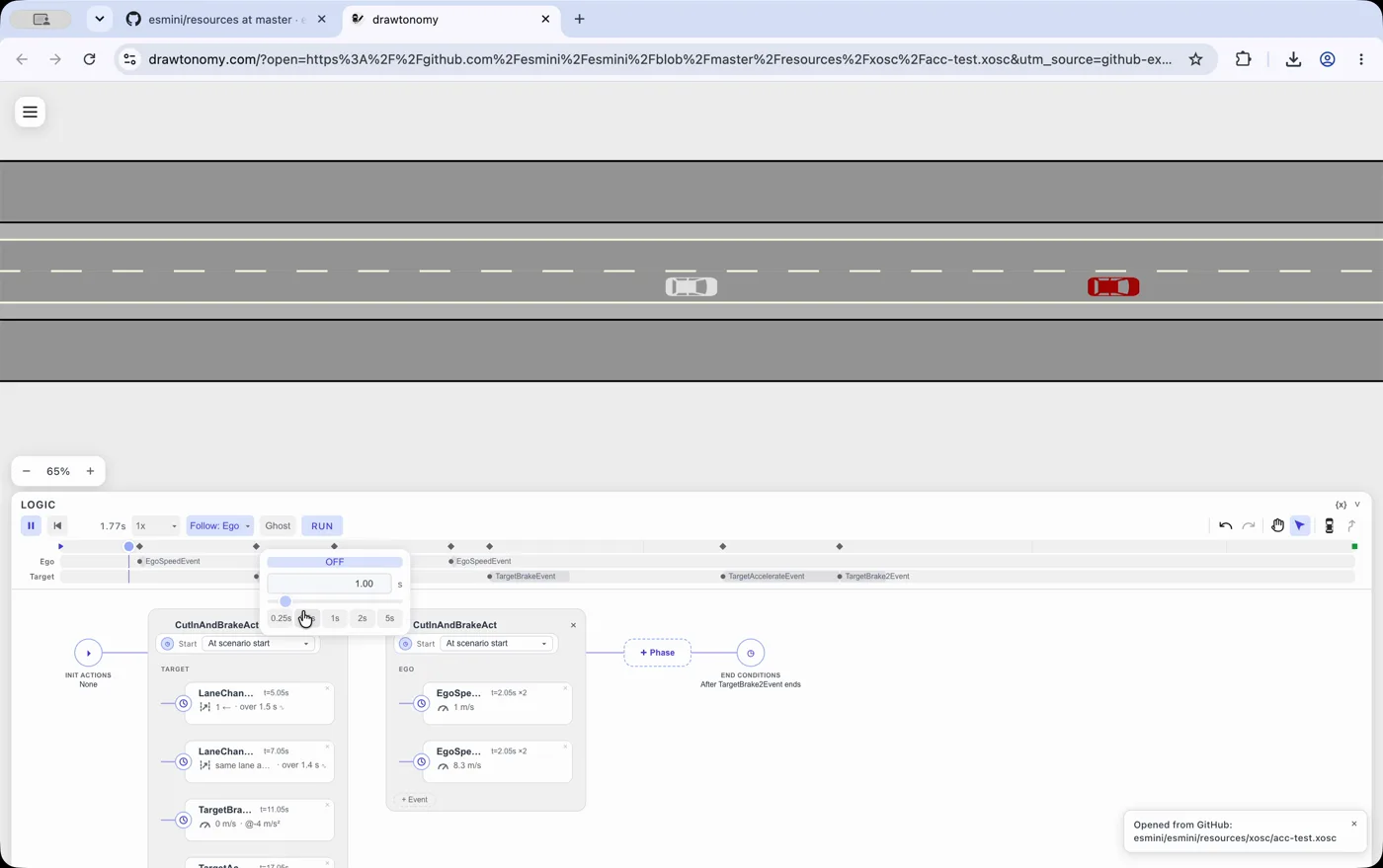Viewport: 1383px width, 868px height.
Task: Open the Follow: Ego dropdown
Action: click(x=219, y=526)
